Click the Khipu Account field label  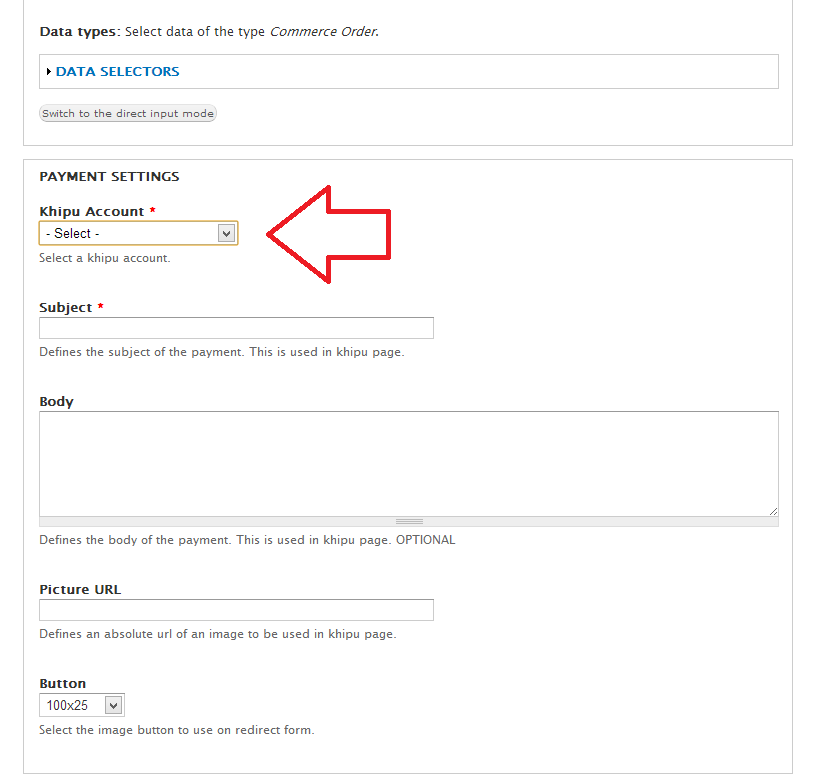click(92, 212)
